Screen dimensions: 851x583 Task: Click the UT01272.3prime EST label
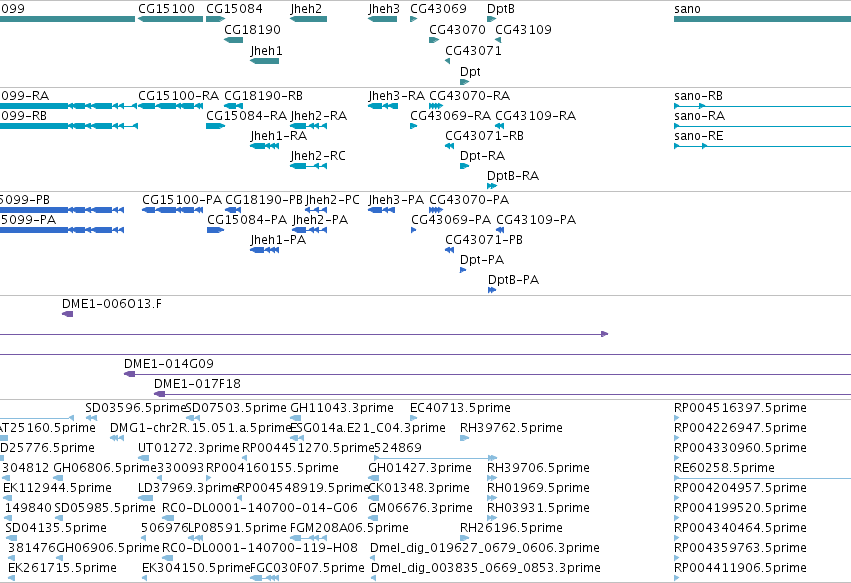189,448
